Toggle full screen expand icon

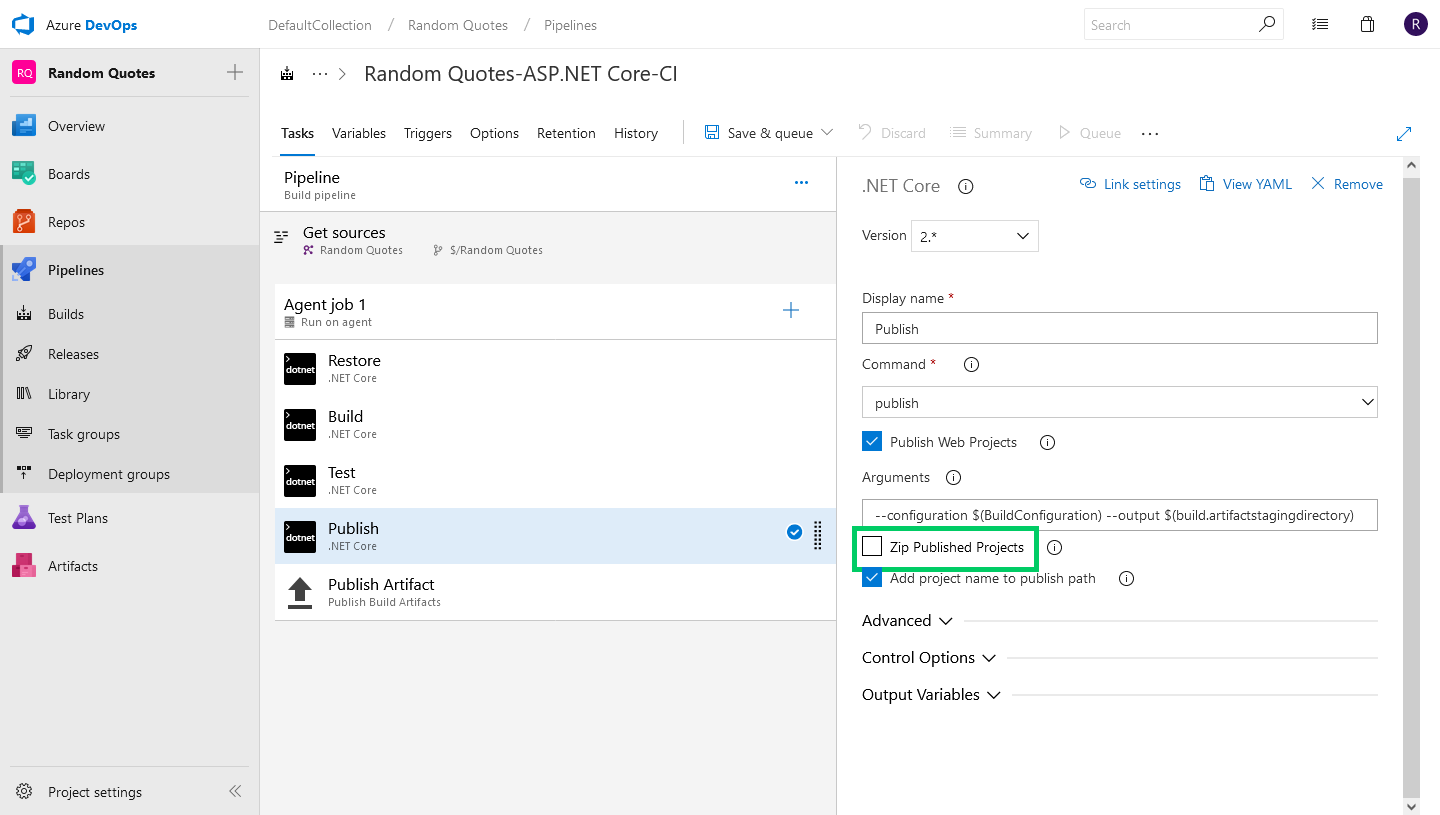(x=1404, y=133)
